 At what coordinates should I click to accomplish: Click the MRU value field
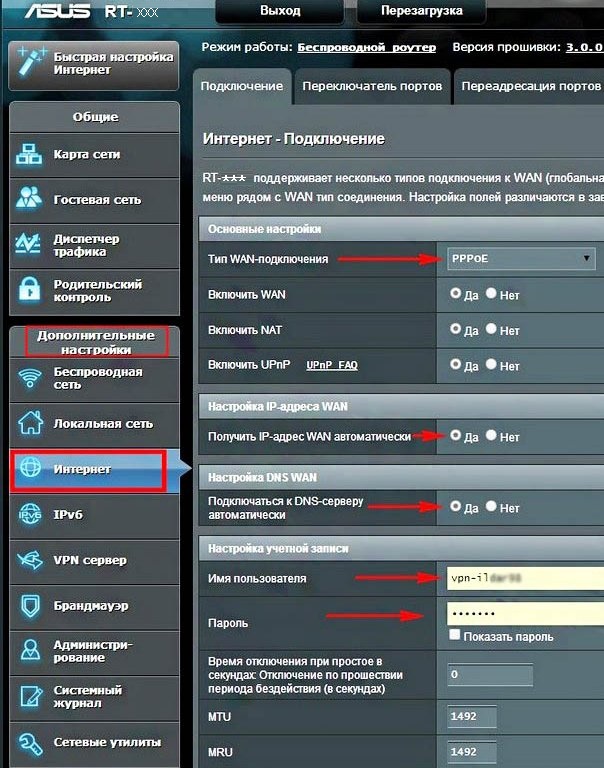coord(472,752)
